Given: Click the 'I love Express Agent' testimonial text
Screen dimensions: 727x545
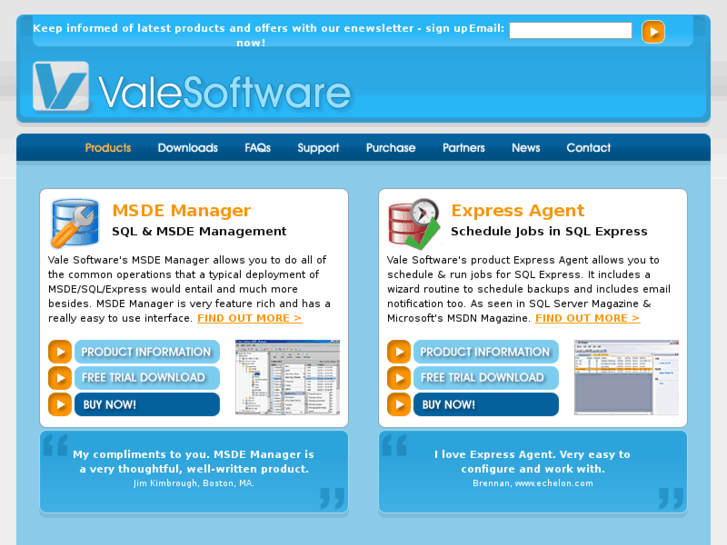Looking at the screenshot, I should 533,462.
